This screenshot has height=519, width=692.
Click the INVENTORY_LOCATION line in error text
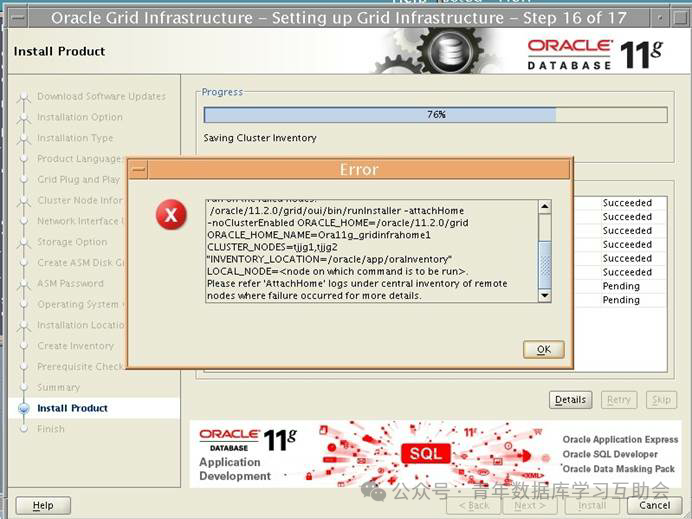point(329,259)
